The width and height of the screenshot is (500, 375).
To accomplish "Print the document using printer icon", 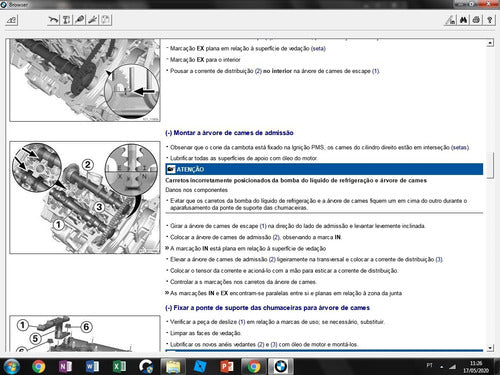I will coord(476,20).
